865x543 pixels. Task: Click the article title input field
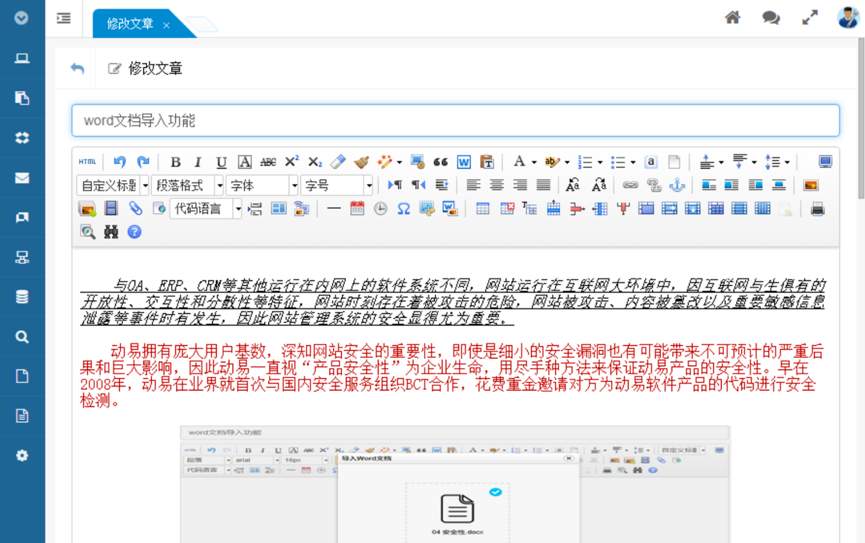click(x=455, y=121)
